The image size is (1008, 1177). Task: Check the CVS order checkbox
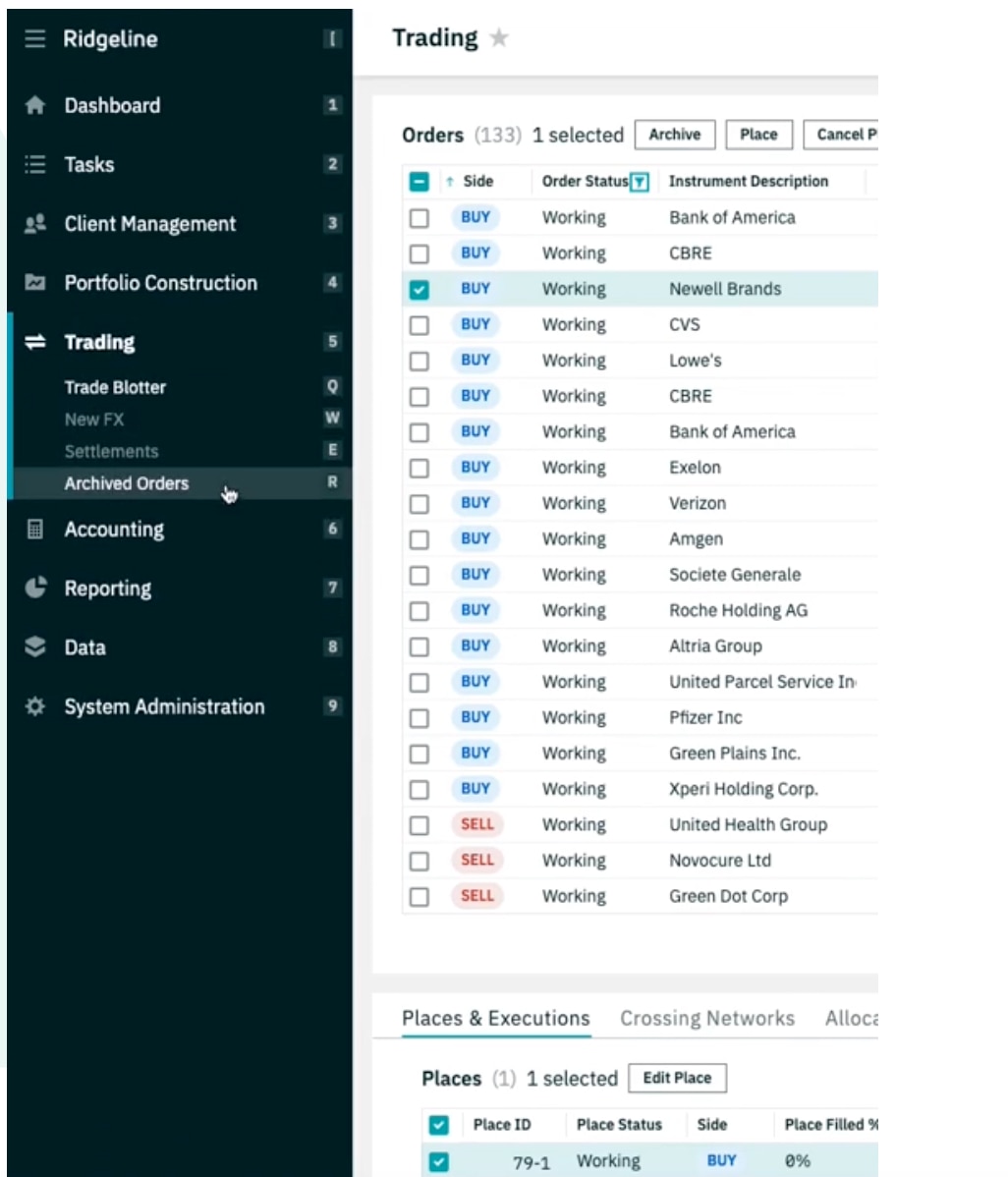pos(419,325)
